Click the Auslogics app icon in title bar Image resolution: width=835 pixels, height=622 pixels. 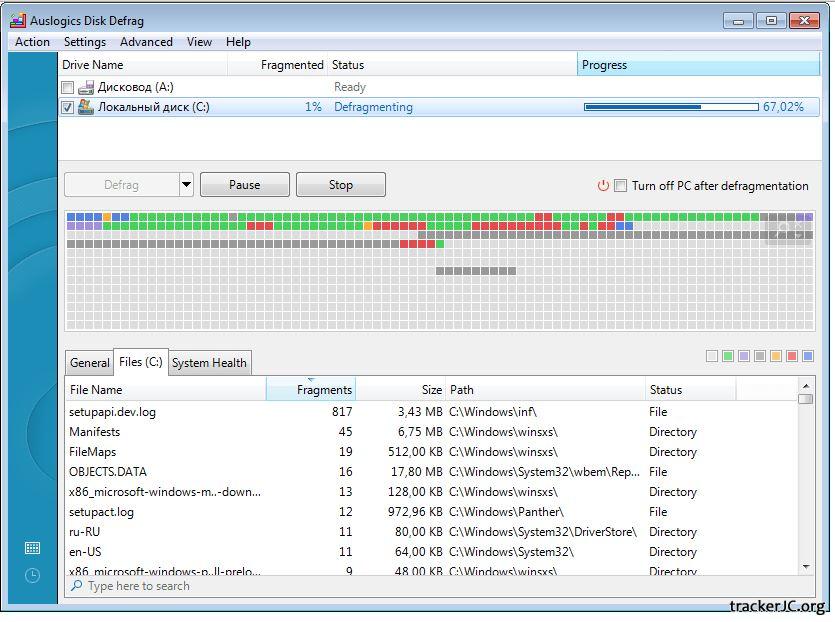click(x=17, y=20)
